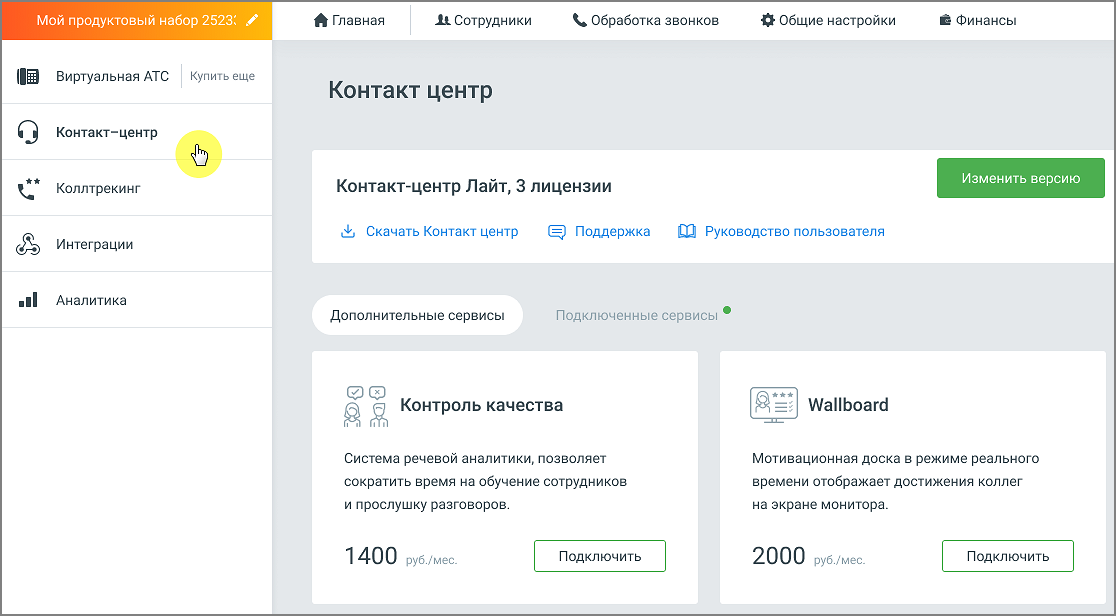Screen dimensions: 1116x616
Task: Click the 1400 руб./мес. price
Action: [400, 556]
